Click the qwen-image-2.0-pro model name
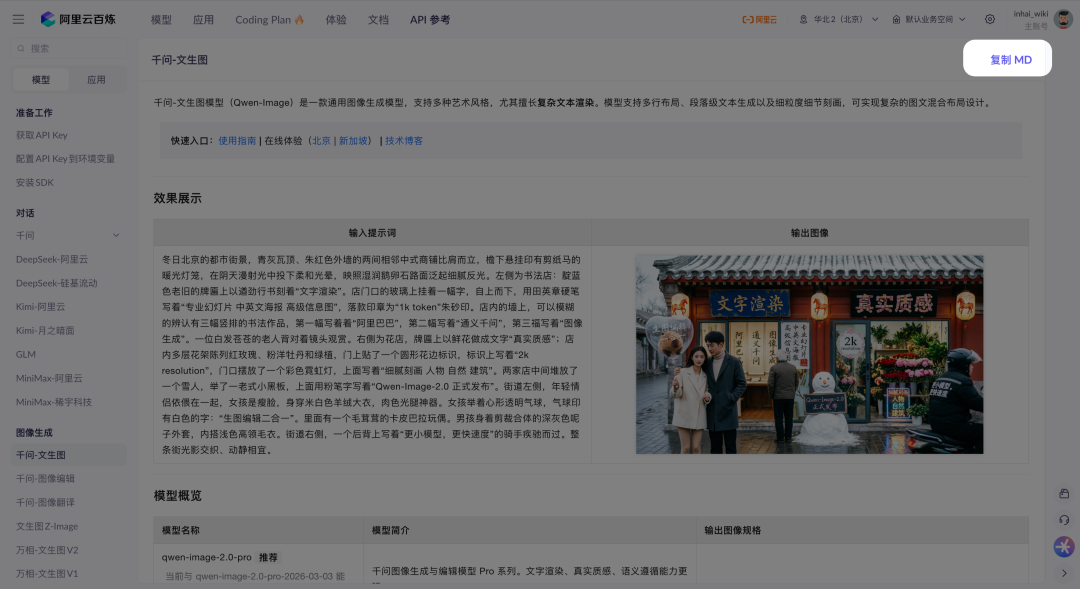 pos(207,557)
